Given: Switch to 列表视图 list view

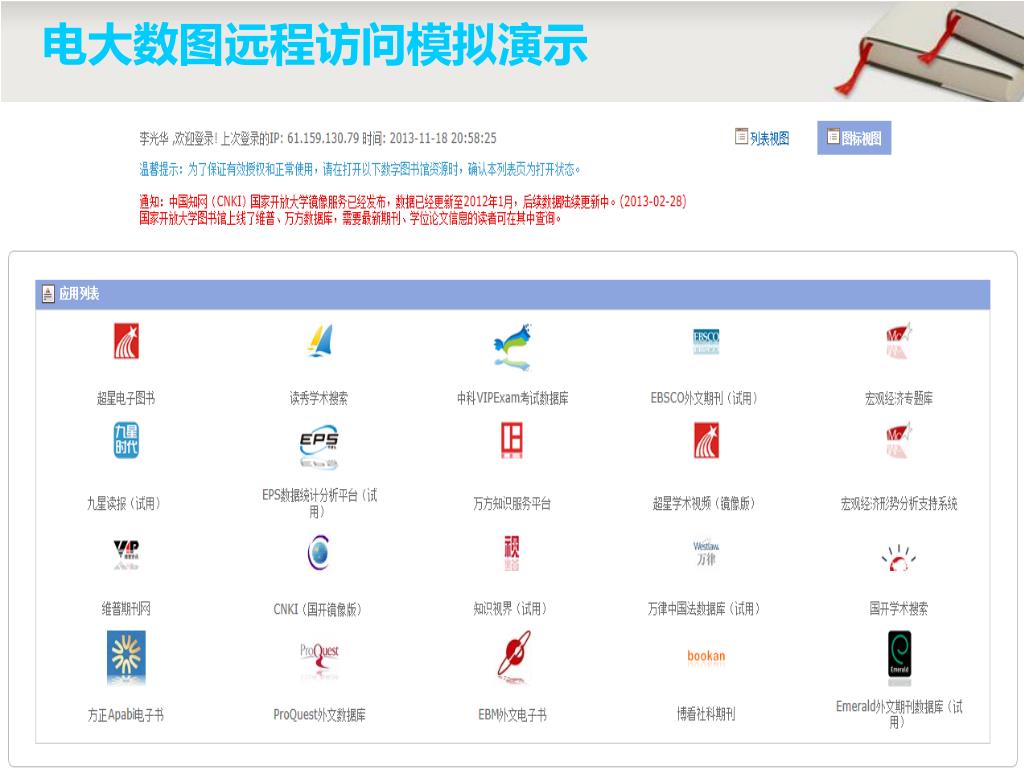Looking at the screenshot, I should (x=762, y=138).
